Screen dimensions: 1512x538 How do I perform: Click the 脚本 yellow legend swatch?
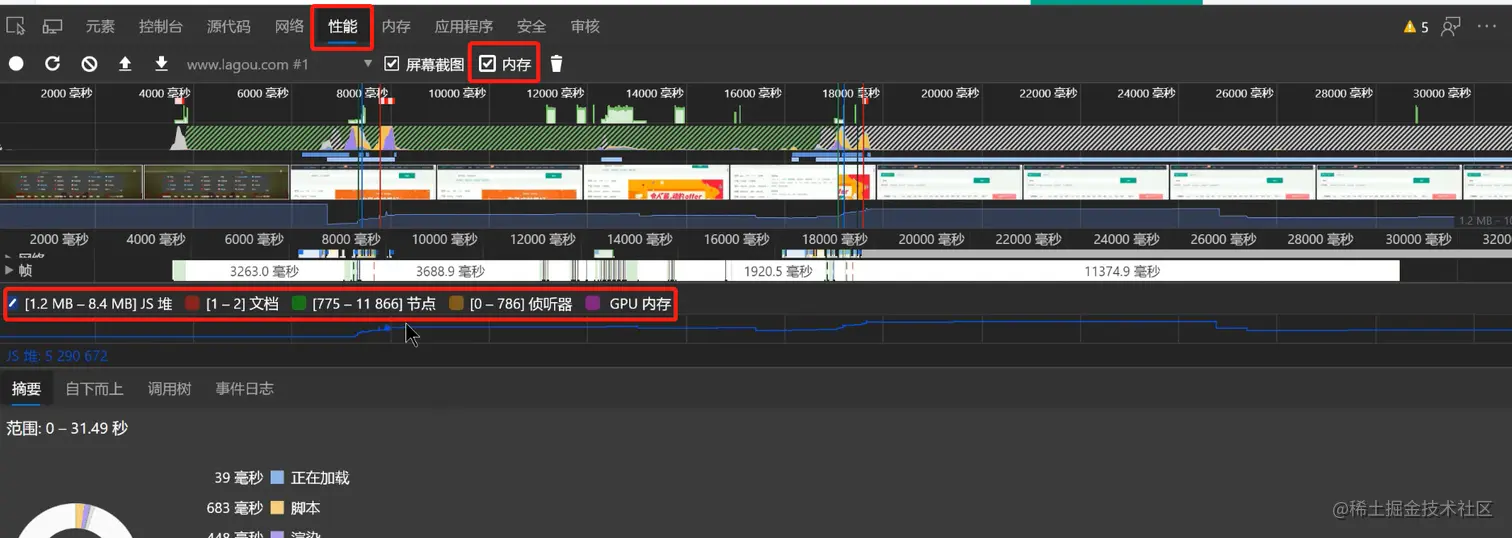point(278,508)
